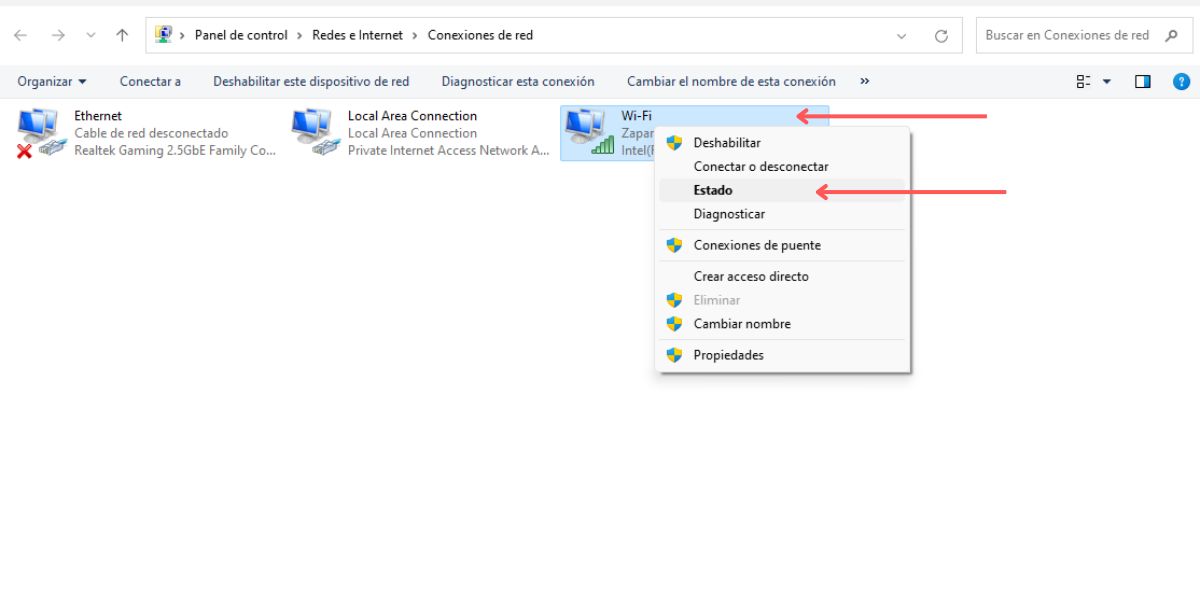The width and height of the screenshot is (1200, 600).
Task: Click Deshabilitar este dispositivo de red
Action: [x=311, y=82]
